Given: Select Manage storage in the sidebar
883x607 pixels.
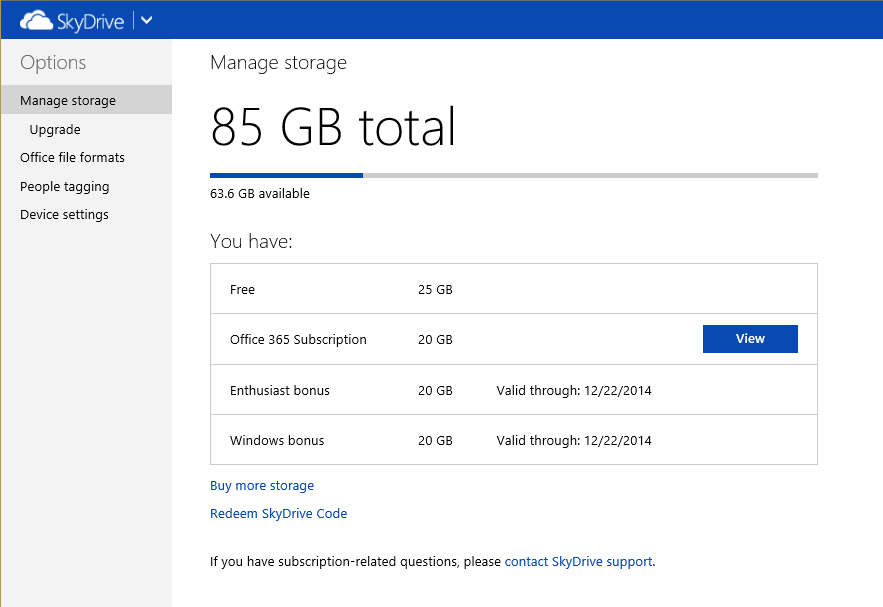Looking at the screenshot, I should pyautogui.click(x=68, y=101).
